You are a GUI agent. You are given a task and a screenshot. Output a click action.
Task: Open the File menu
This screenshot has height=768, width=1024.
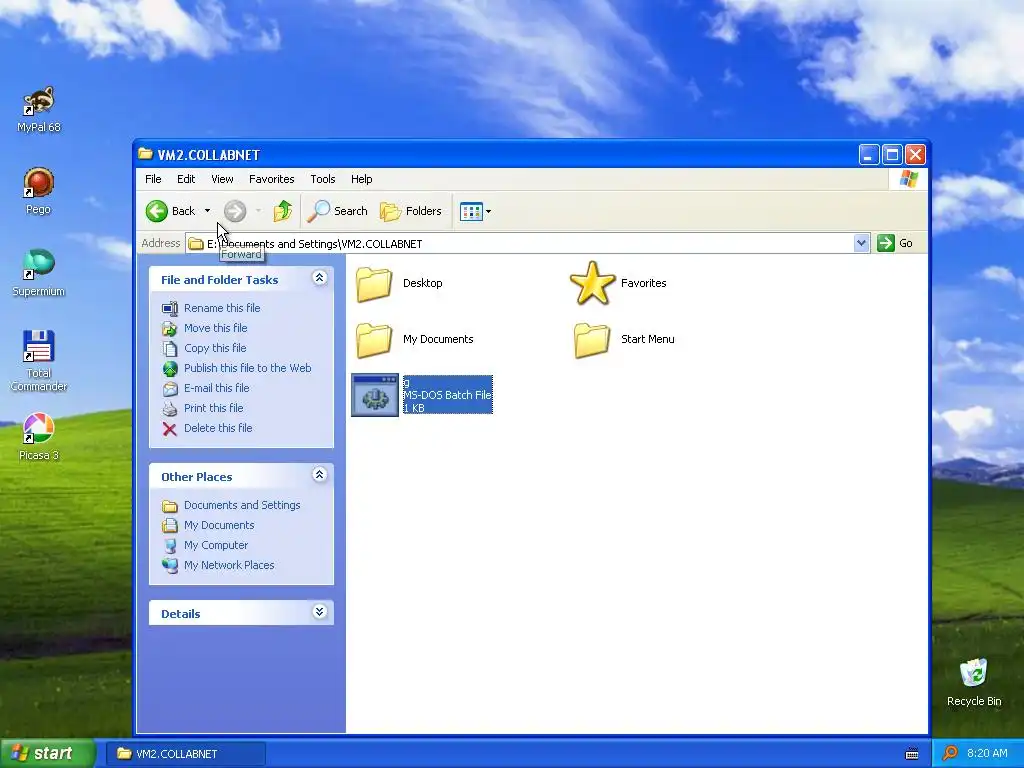pyautogui.click(x=153, y=179)
